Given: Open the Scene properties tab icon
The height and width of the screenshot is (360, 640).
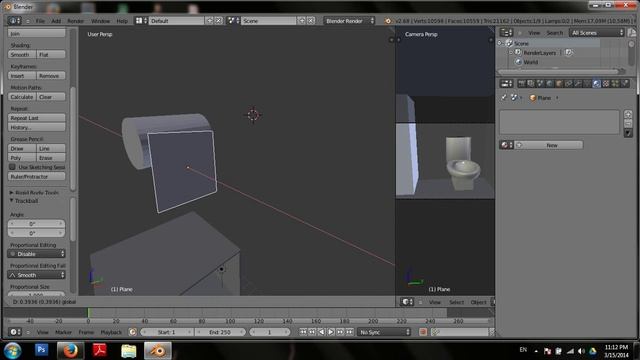Looking at the screenshot, I should point(540,84).
